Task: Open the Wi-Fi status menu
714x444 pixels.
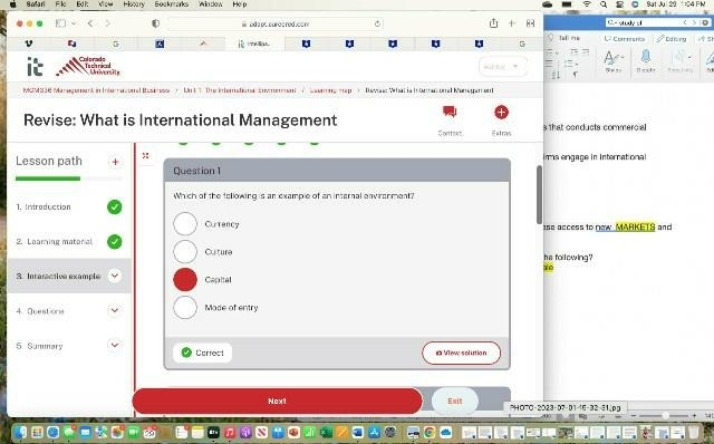Action: [x=587, y=4]
